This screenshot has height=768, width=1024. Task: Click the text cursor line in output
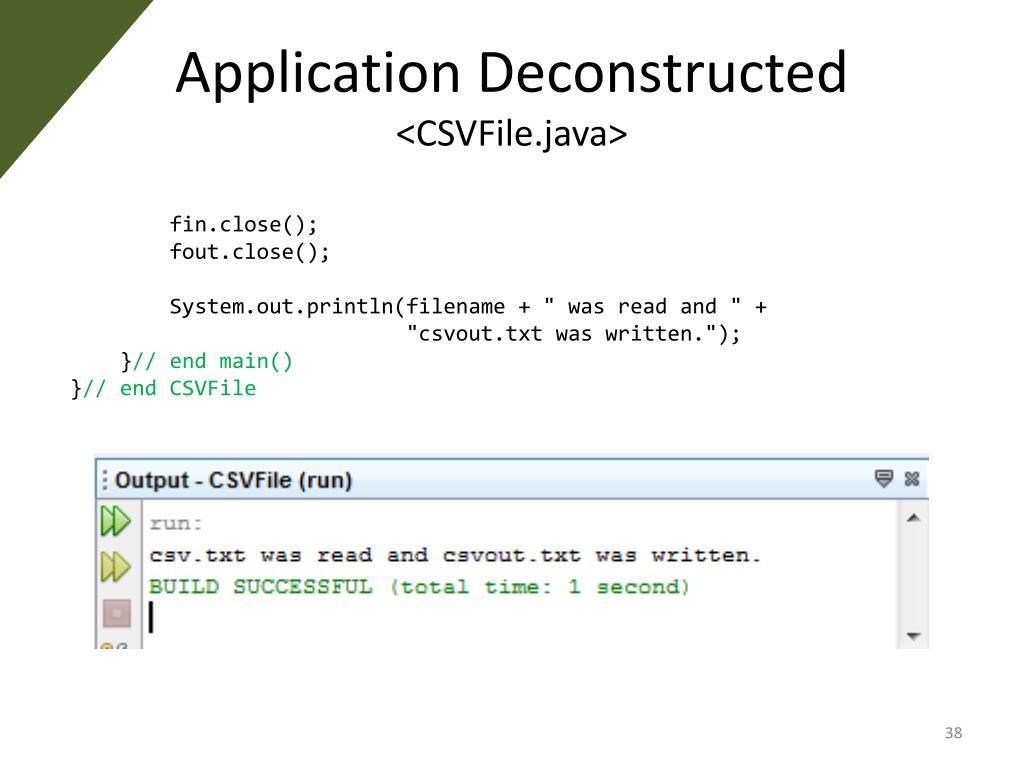click(152, 617)
